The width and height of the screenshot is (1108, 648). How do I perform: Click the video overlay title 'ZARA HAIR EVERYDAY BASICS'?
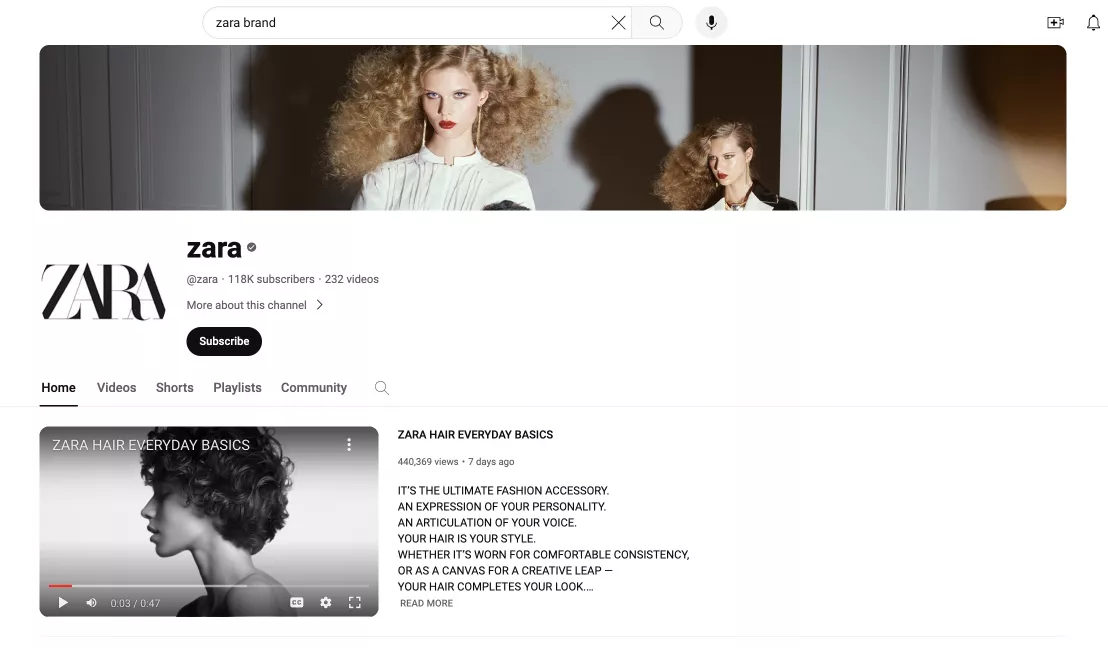point(151,445)
